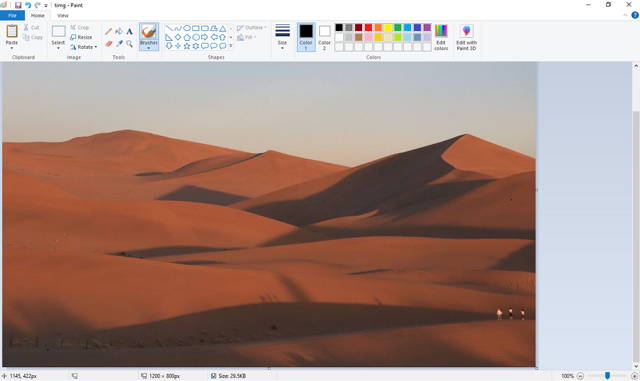Select the Pencil tool
Viewport: 640px width, 381px height.
[x=108, y=31]
